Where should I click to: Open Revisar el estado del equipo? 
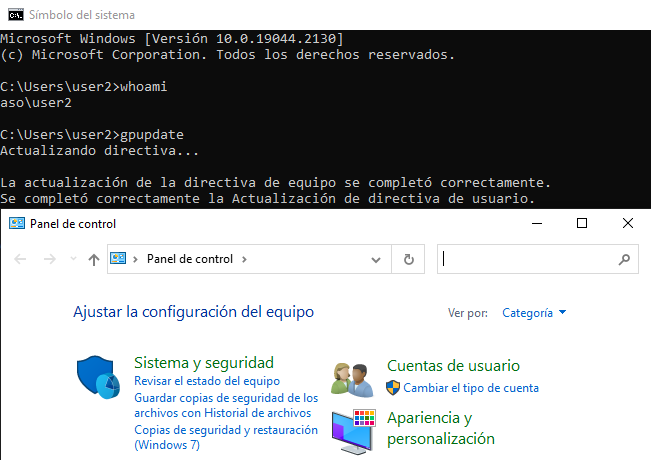(x=206, y=381)
